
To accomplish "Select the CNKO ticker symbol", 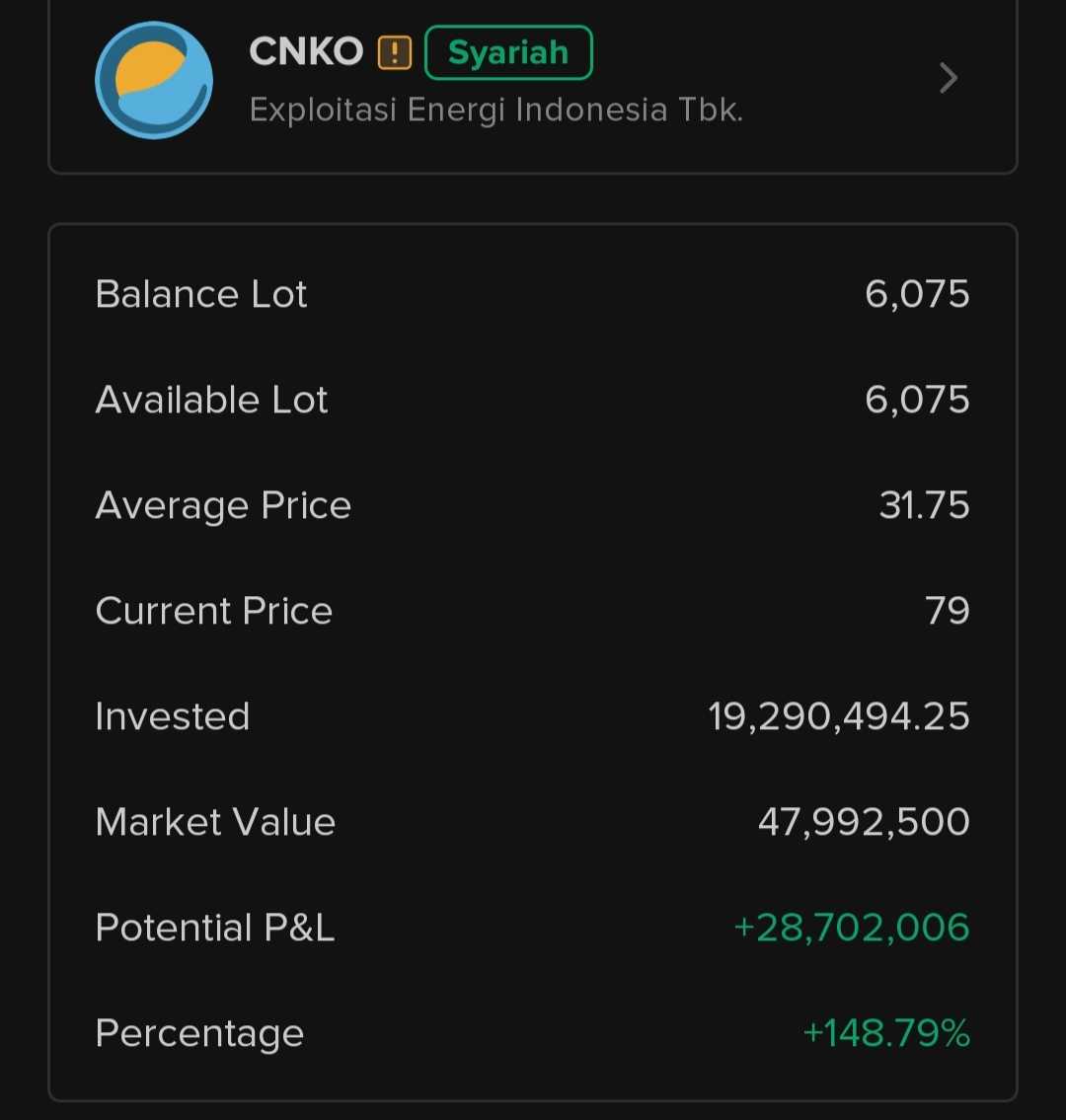I will (x=306, y=52).
